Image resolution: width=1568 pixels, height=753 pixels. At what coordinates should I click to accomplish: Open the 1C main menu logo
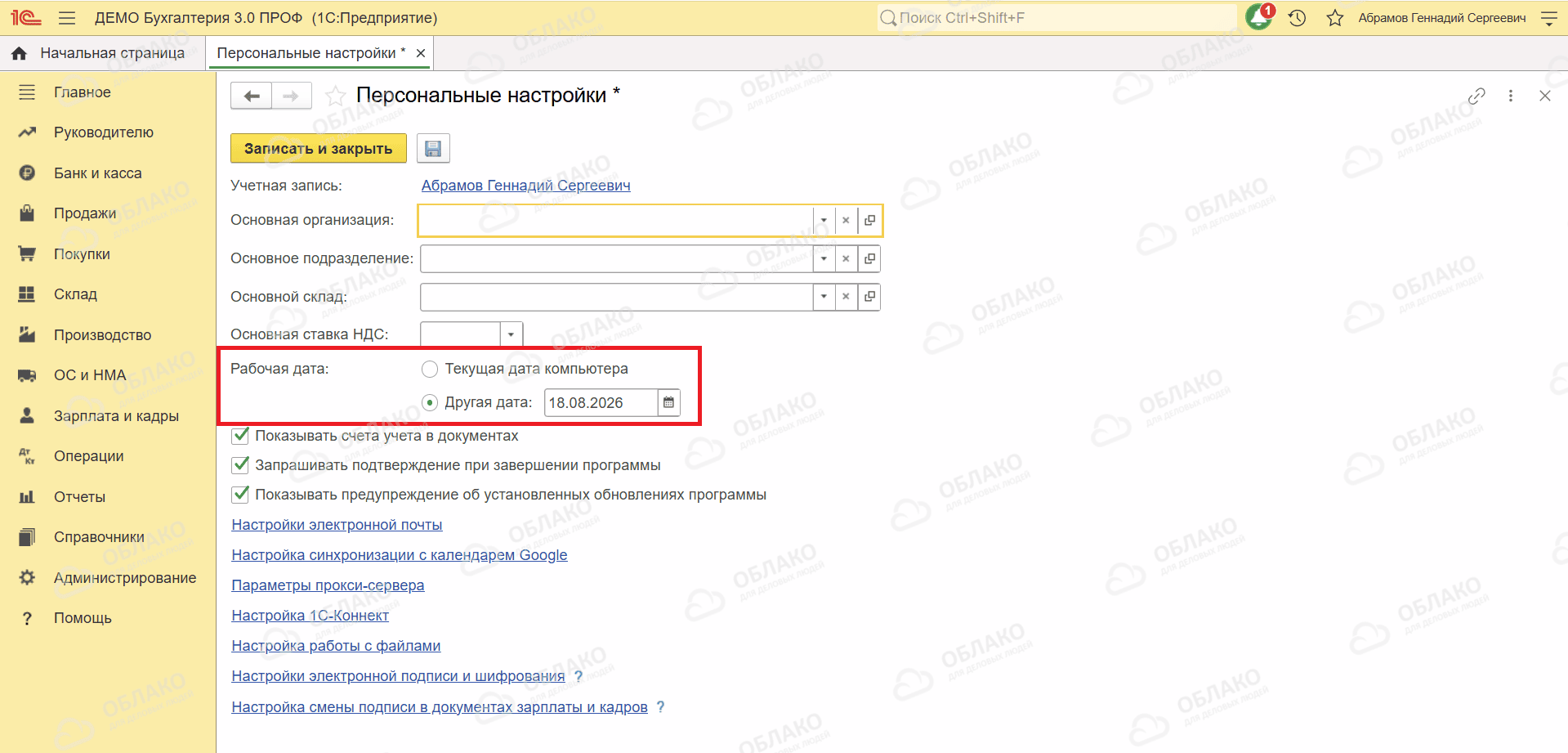[26, 17]
